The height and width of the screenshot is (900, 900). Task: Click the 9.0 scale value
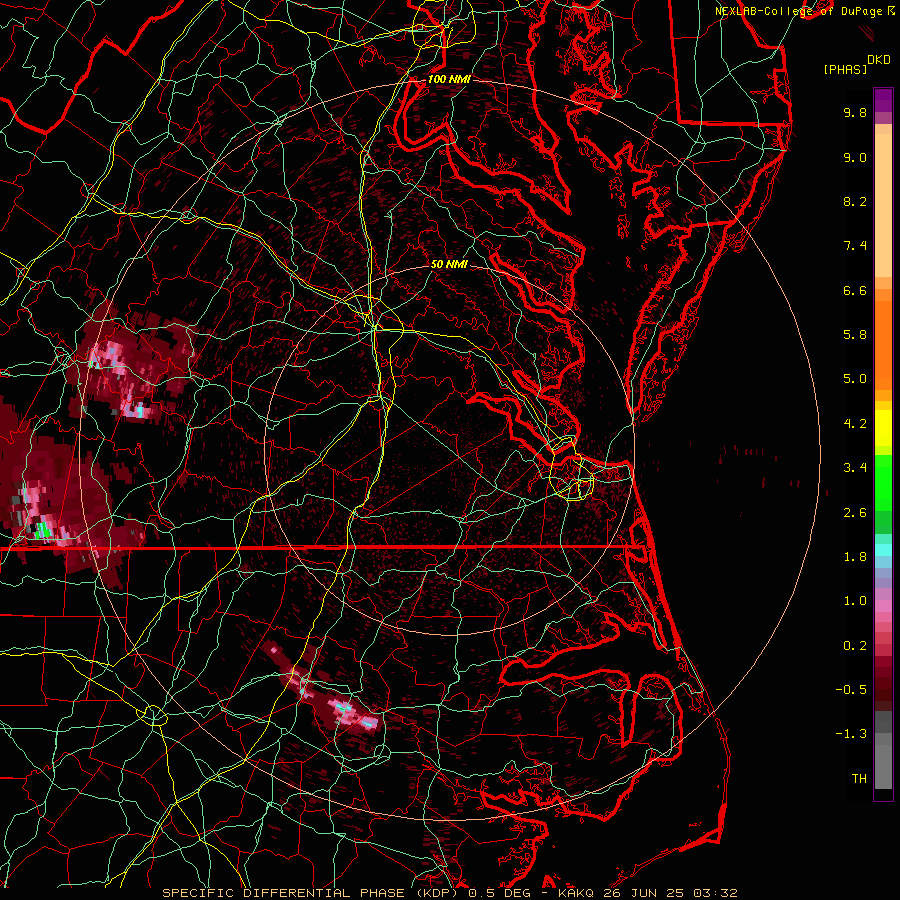tap(855, 158)
